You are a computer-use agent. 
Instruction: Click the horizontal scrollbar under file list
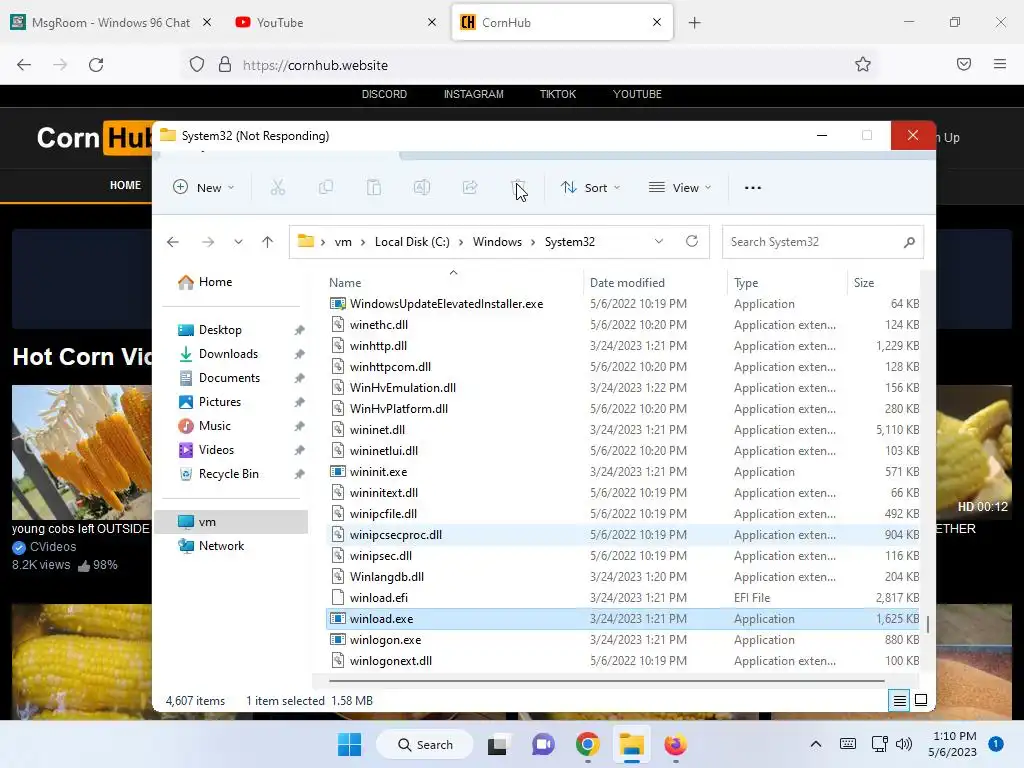(x=607, y=681)
